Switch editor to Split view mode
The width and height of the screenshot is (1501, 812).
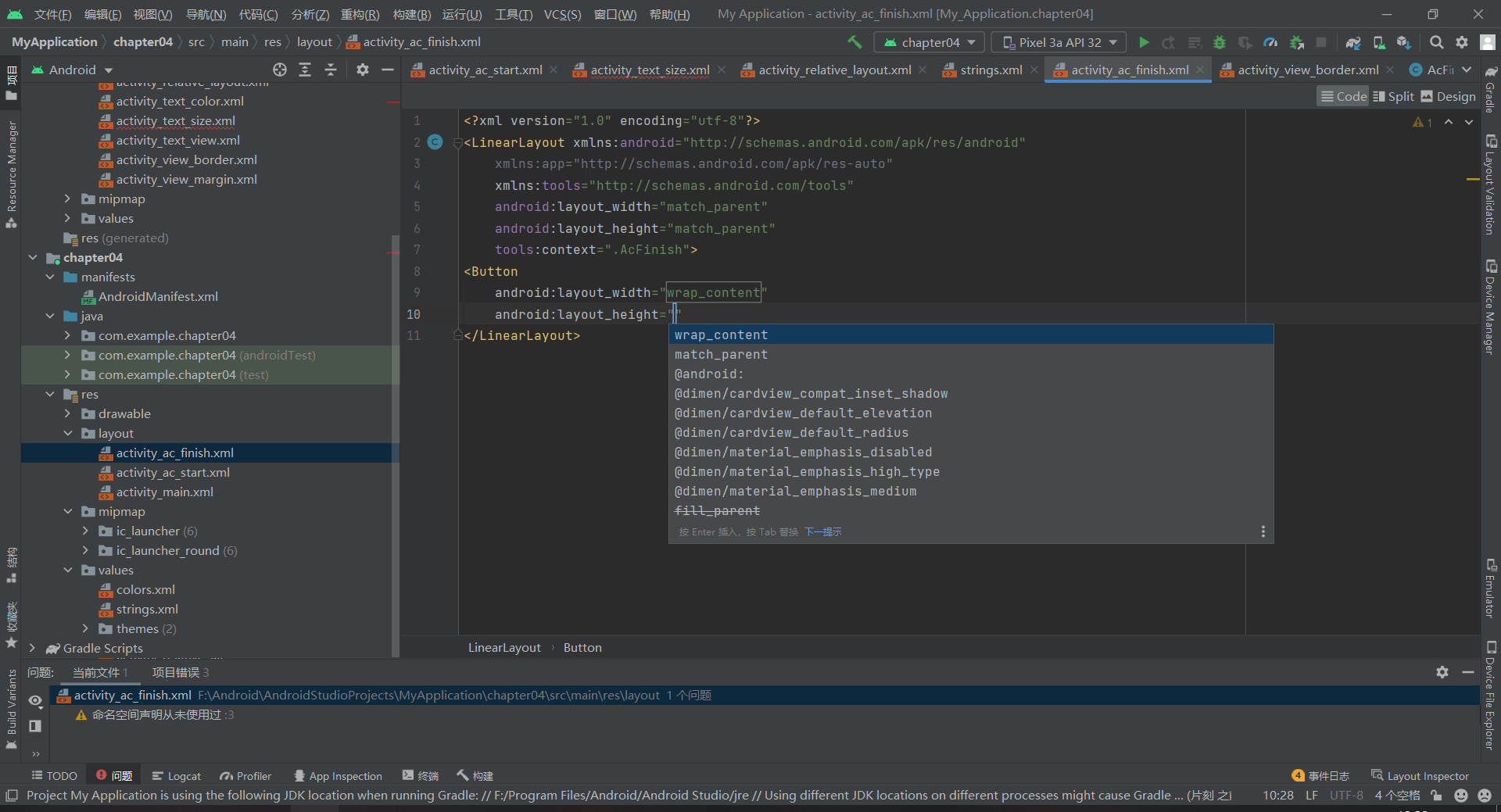1393,96
